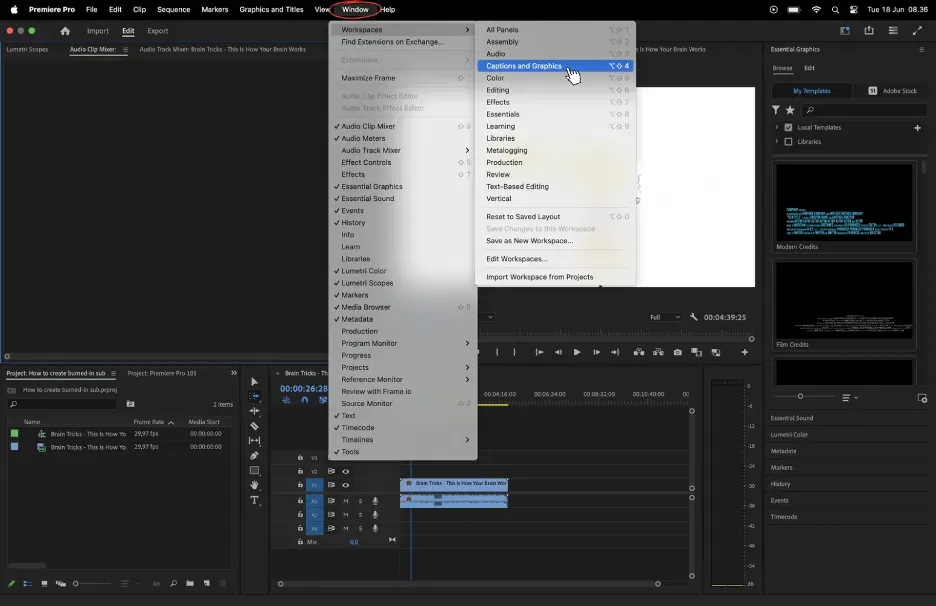Select the Ripple Edit tool
This screenshot has width=936, height=606.
pyautogui.click(x=254, y=411)
